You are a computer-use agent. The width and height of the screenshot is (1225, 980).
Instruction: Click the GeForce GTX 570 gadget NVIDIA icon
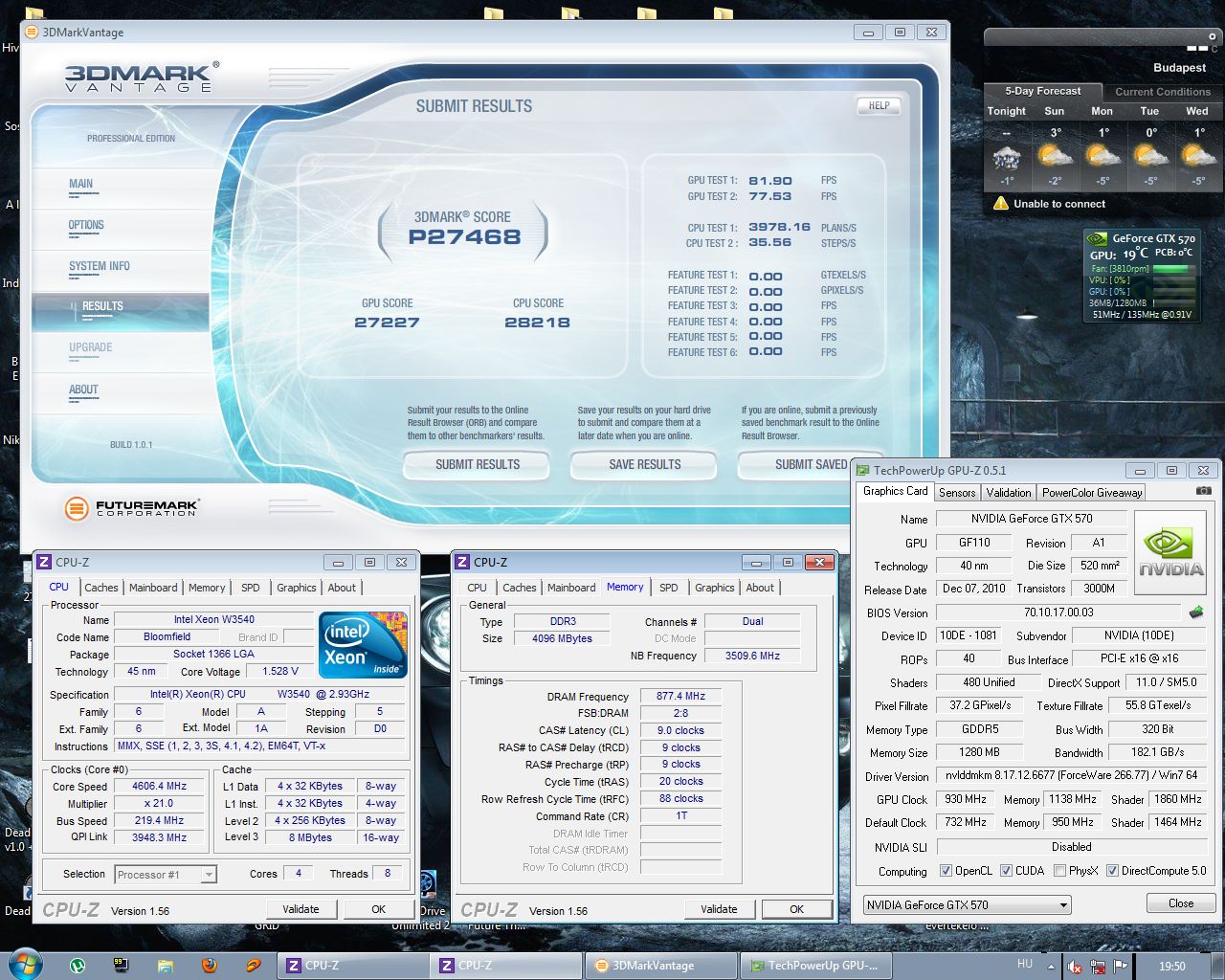pyautogui.click(x=1099, y=238)
